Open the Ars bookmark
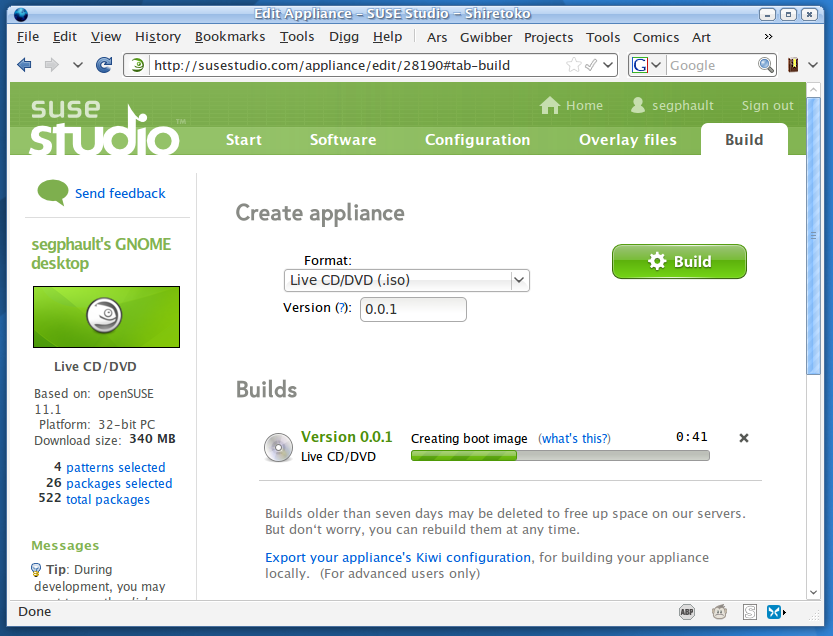This screenshot has width=833, height=636. 437,37
